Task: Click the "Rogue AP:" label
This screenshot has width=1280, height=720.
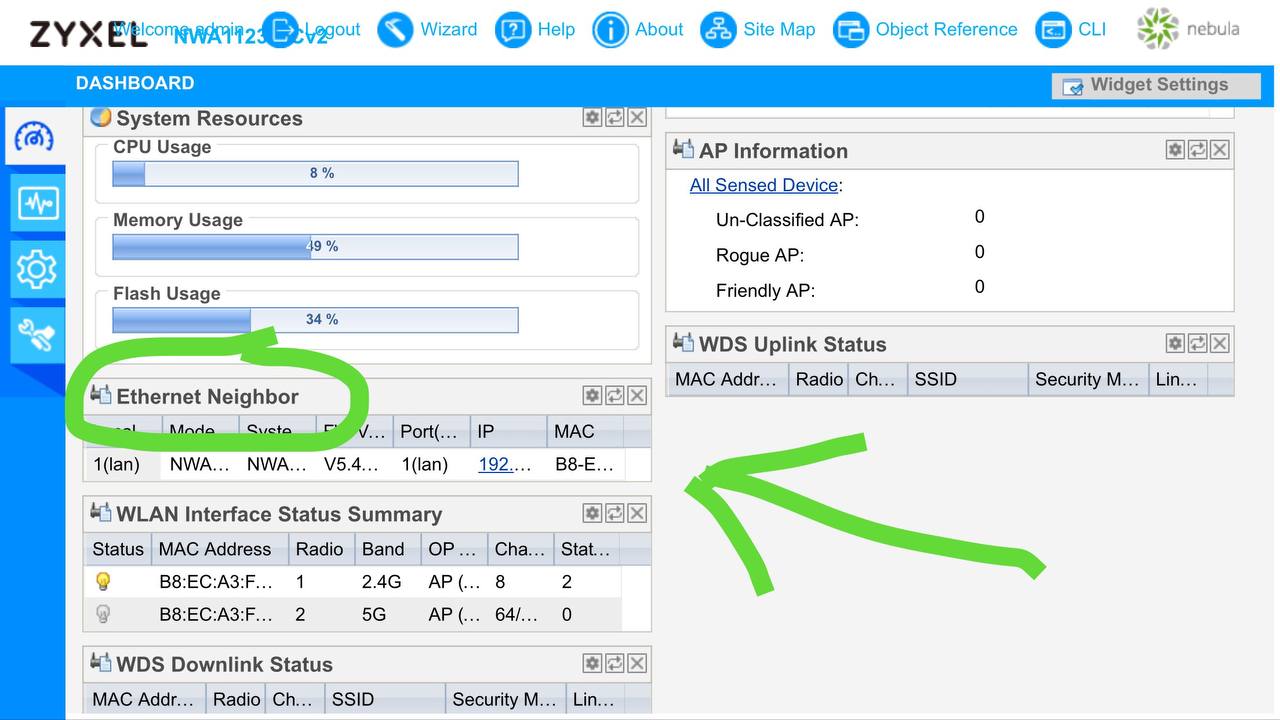Action: (760, 255)
